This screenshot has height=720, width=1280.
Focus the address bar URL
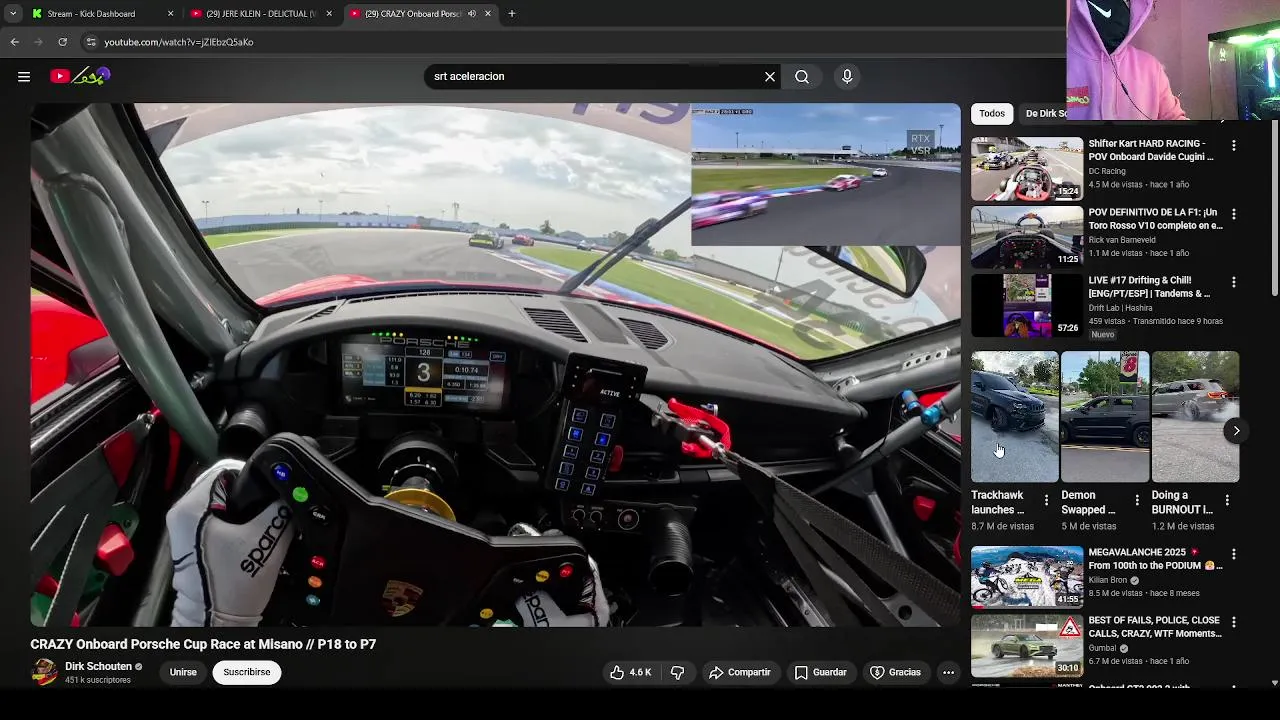[179, 42]
